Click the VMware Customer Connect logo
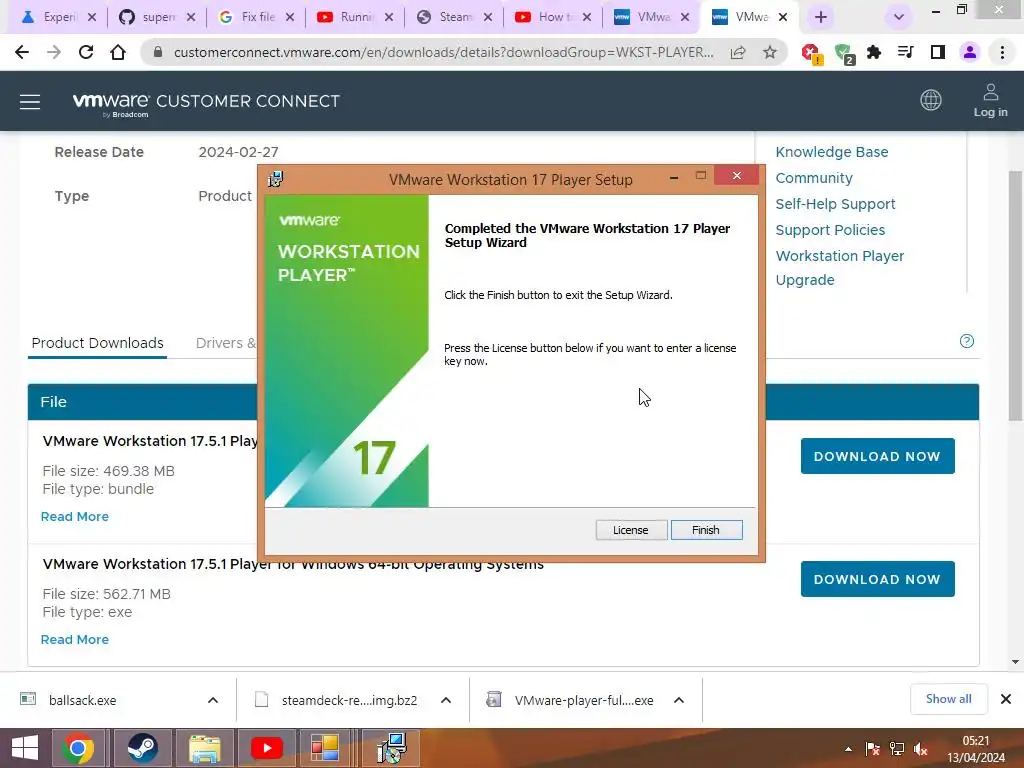The width and height of the screenshot is (1024, 768). (x=206, y=102)
